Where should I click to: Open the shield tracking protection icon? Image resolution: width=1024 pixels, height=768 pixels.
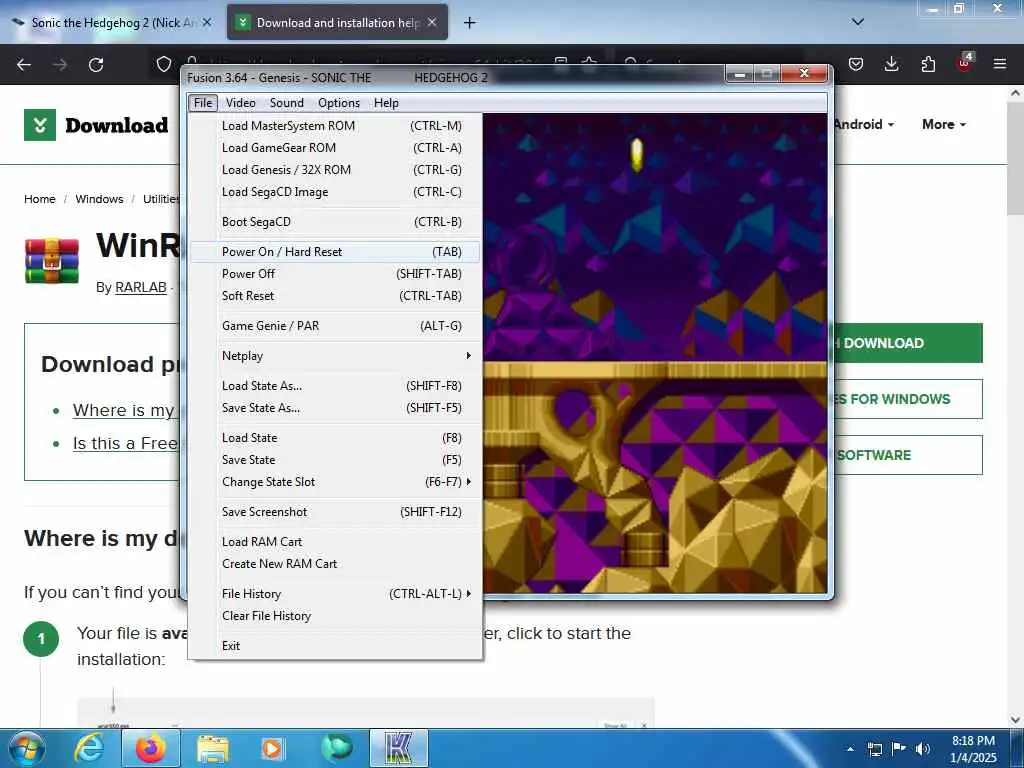click(x=164, y=64)
